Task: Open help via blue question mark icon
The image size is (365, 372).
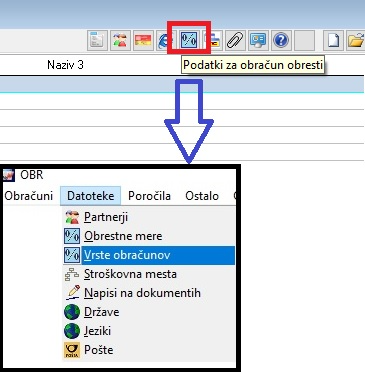Action: (281, 40)
